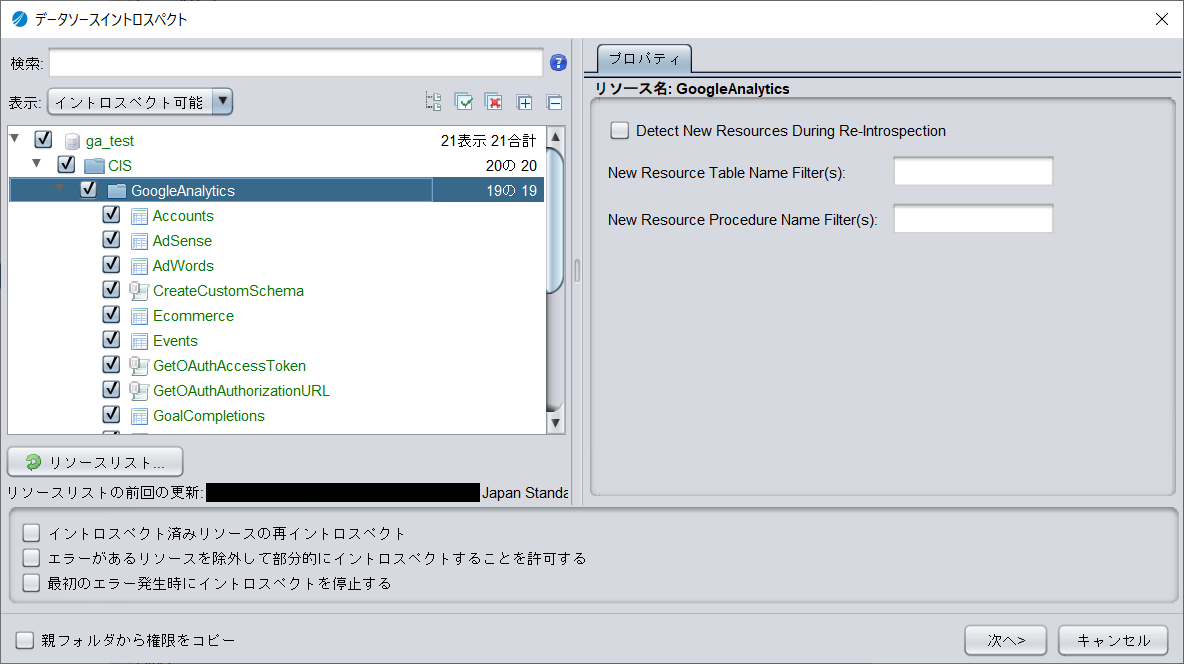Select the GetOAuthAccessToken tree item label
1184x664 pixels.
(x=230, y=366)
